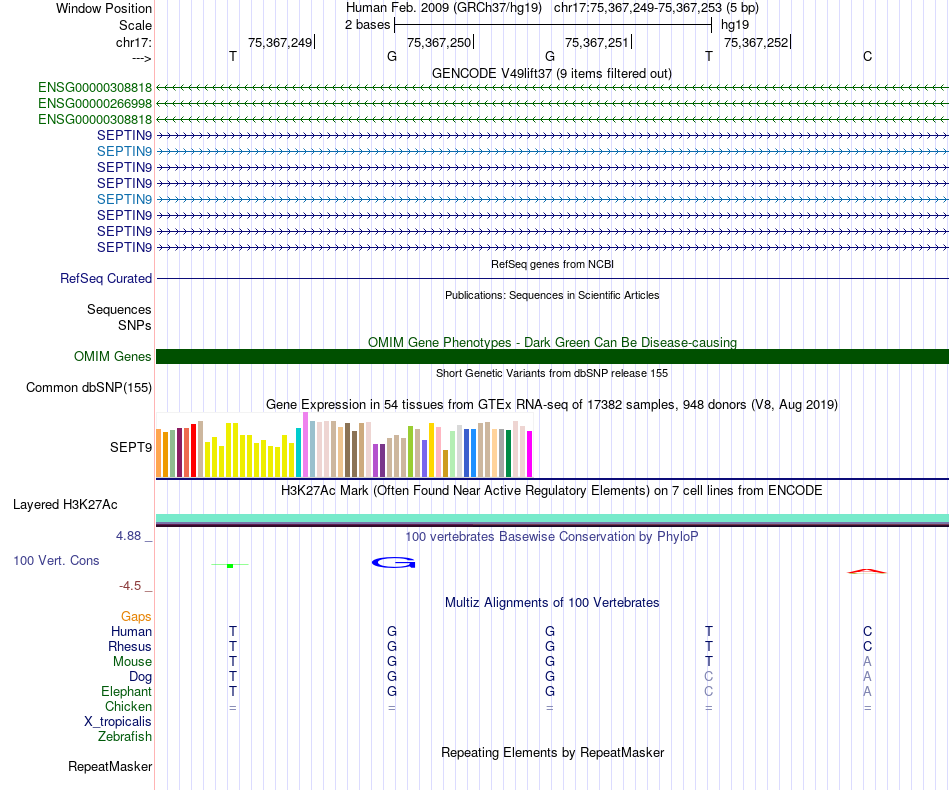Click the Human Feb. 2009 (GRCh37/hg19) position header
Viewport: 950px width, 790px height.
[443, 8]
